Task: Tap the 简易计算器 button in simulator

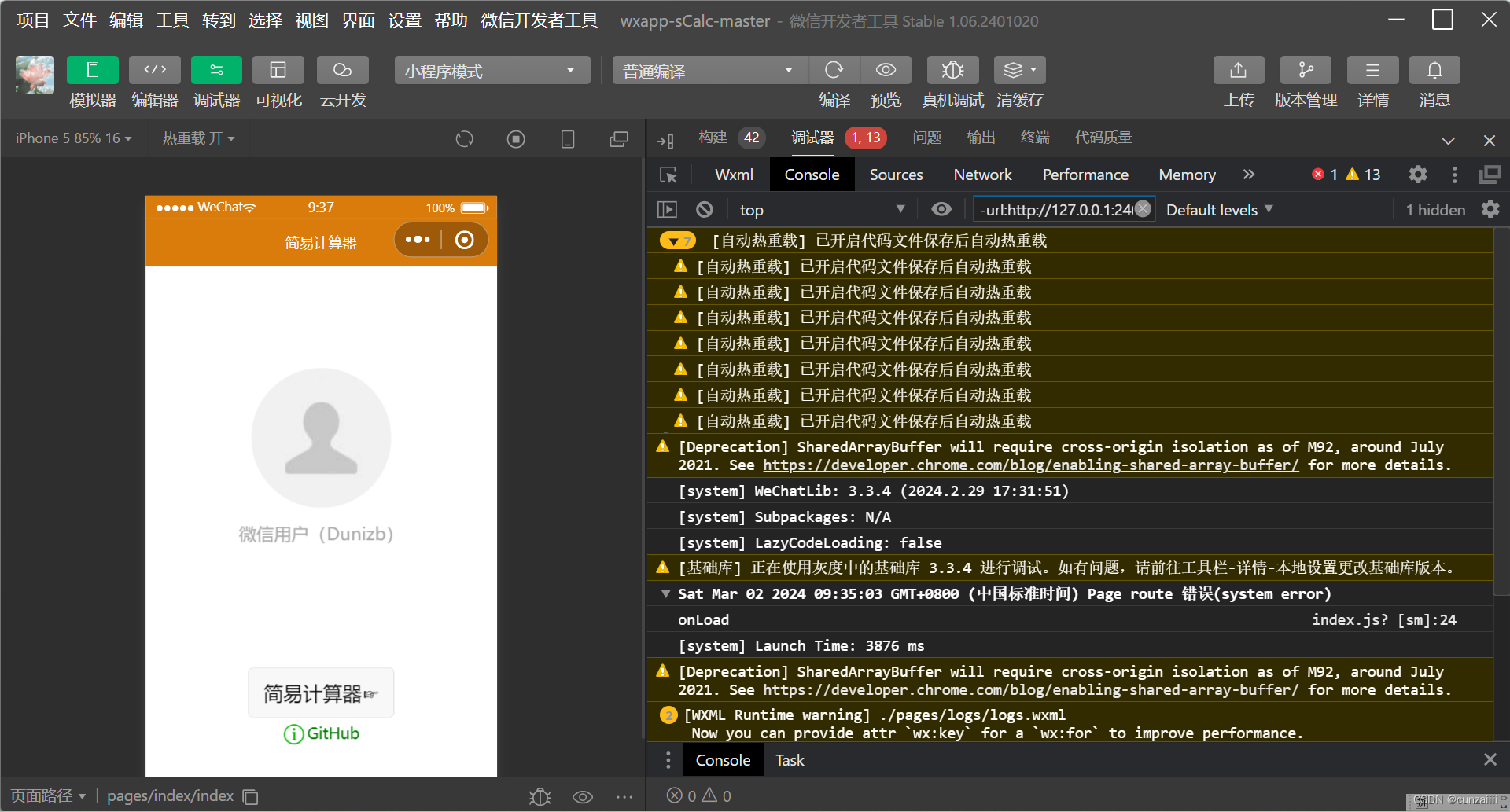Action: (x=321, y=693)
